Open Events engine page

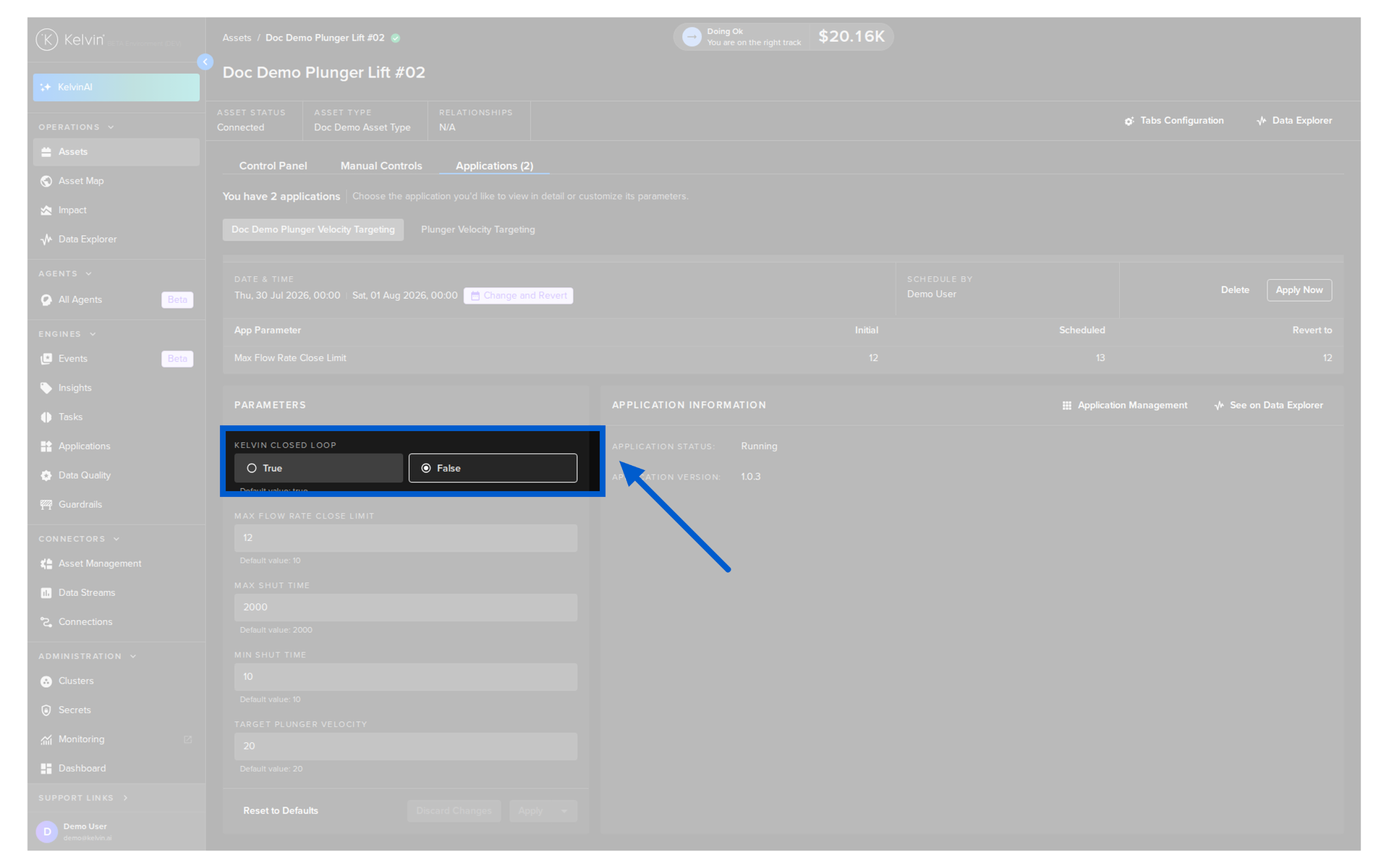116,359
